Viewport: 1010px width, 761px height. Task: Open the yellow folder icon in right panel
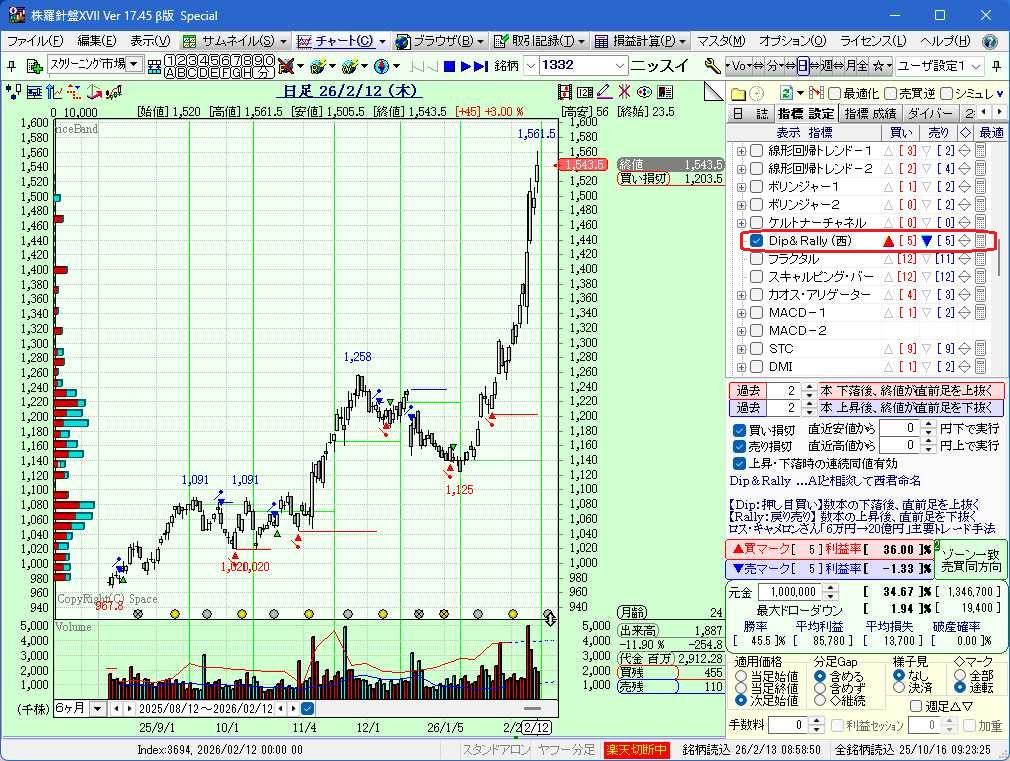point(738,93)
